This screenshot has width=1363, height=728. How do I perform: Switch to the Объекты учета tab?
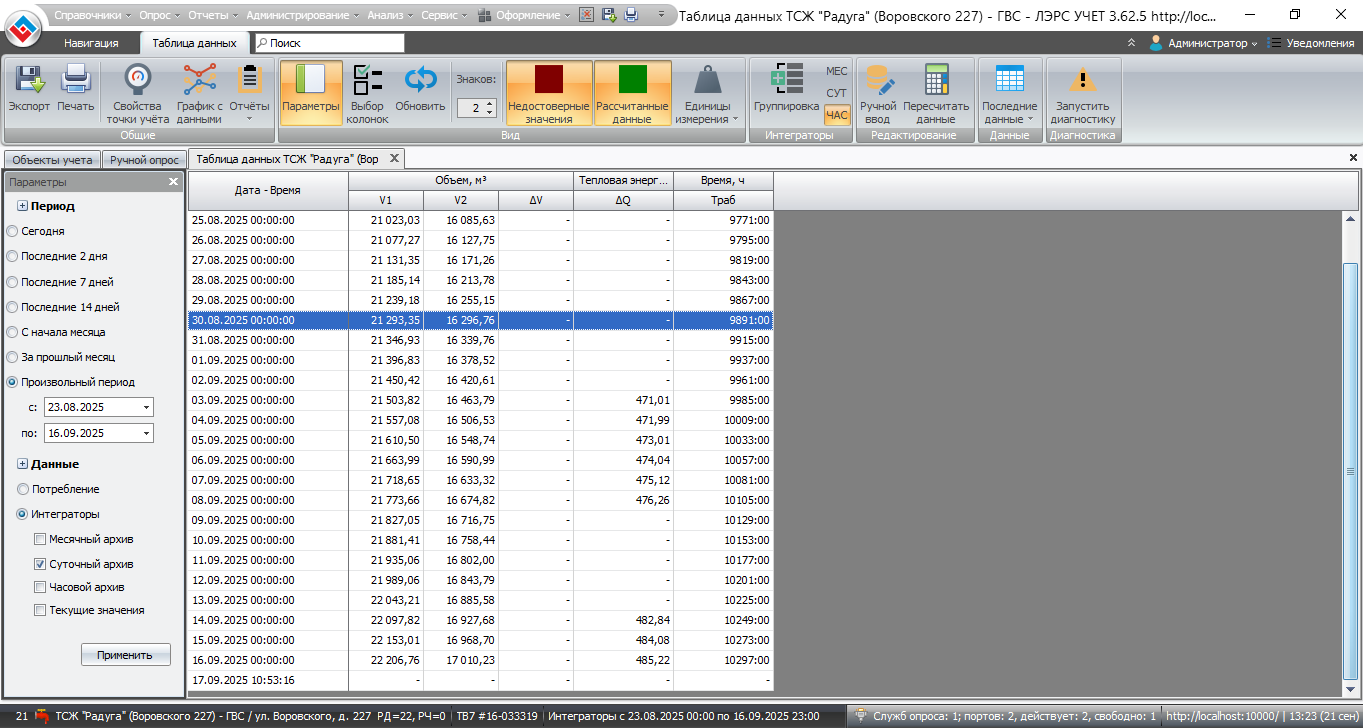pyautogui.click(x=52, y=160)
